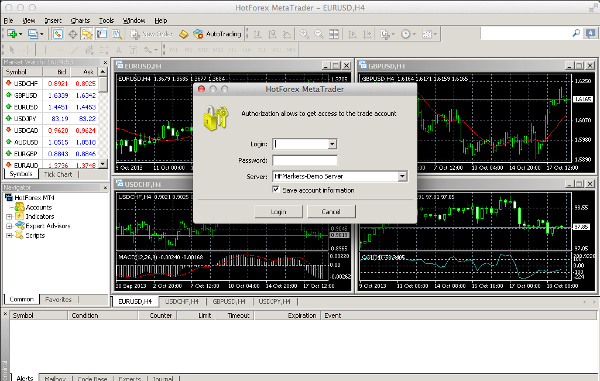Select the cursor arrow tool

point(12,50)
